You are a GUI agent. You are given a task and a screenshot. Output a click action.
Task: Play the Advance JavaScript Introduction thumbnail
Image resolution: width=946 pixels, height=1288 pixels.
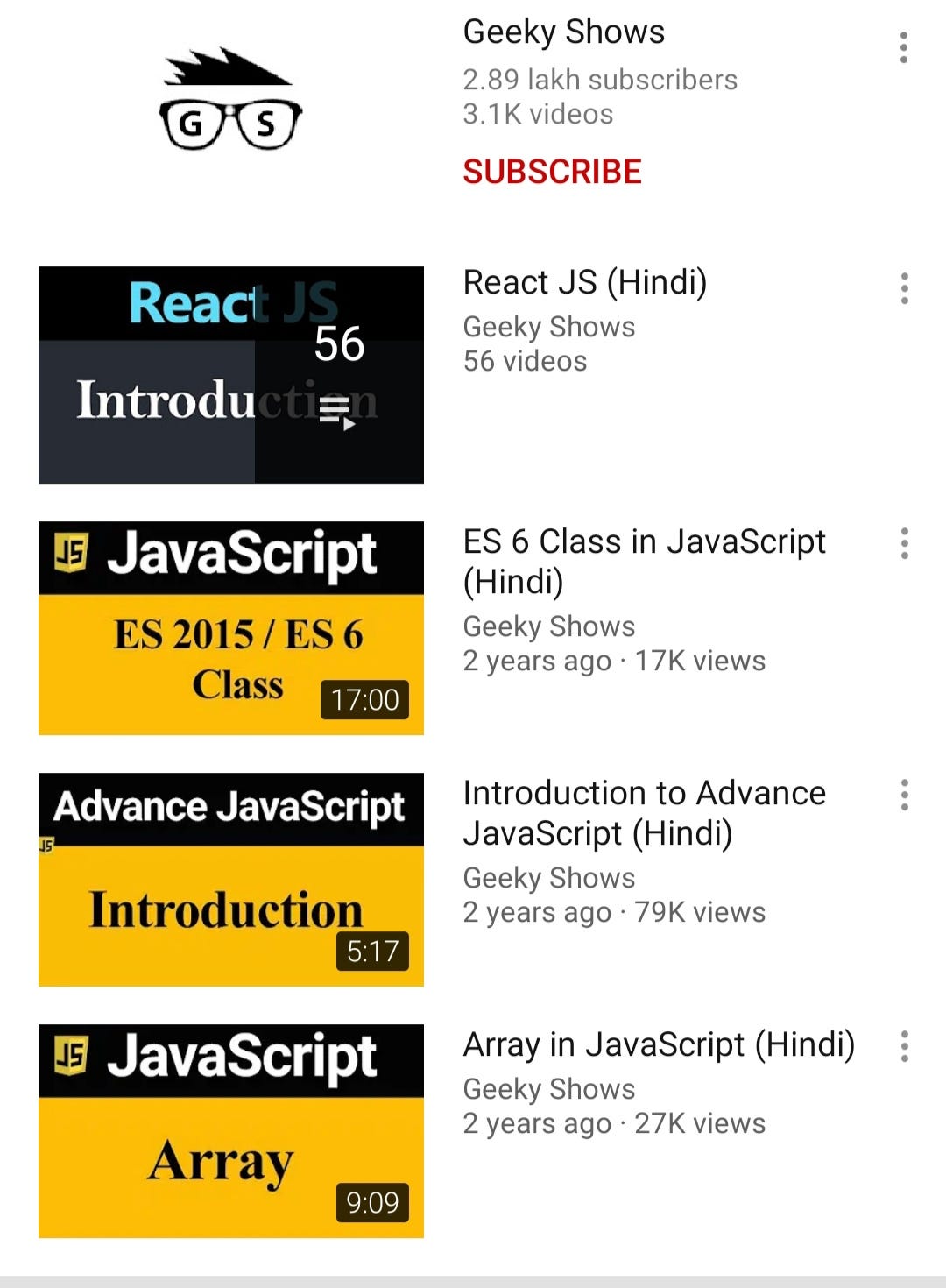(231, 880)
